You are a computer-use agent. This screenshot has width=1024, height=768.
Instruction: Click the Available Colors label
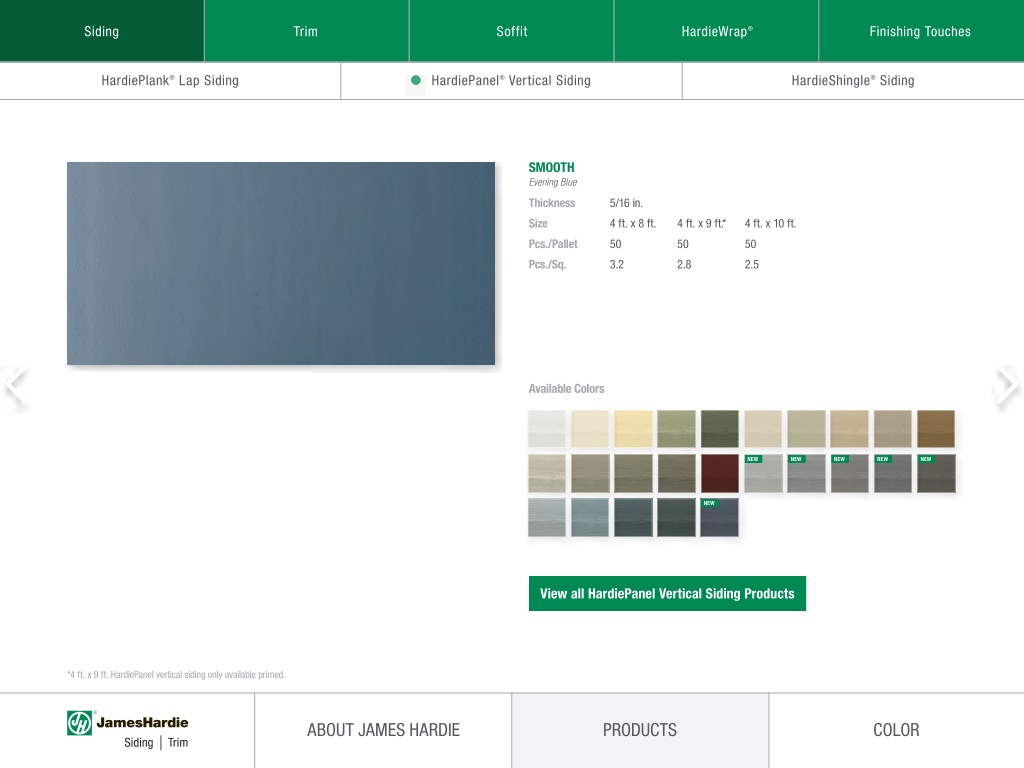pyautogui.click(x=566, y=389)
